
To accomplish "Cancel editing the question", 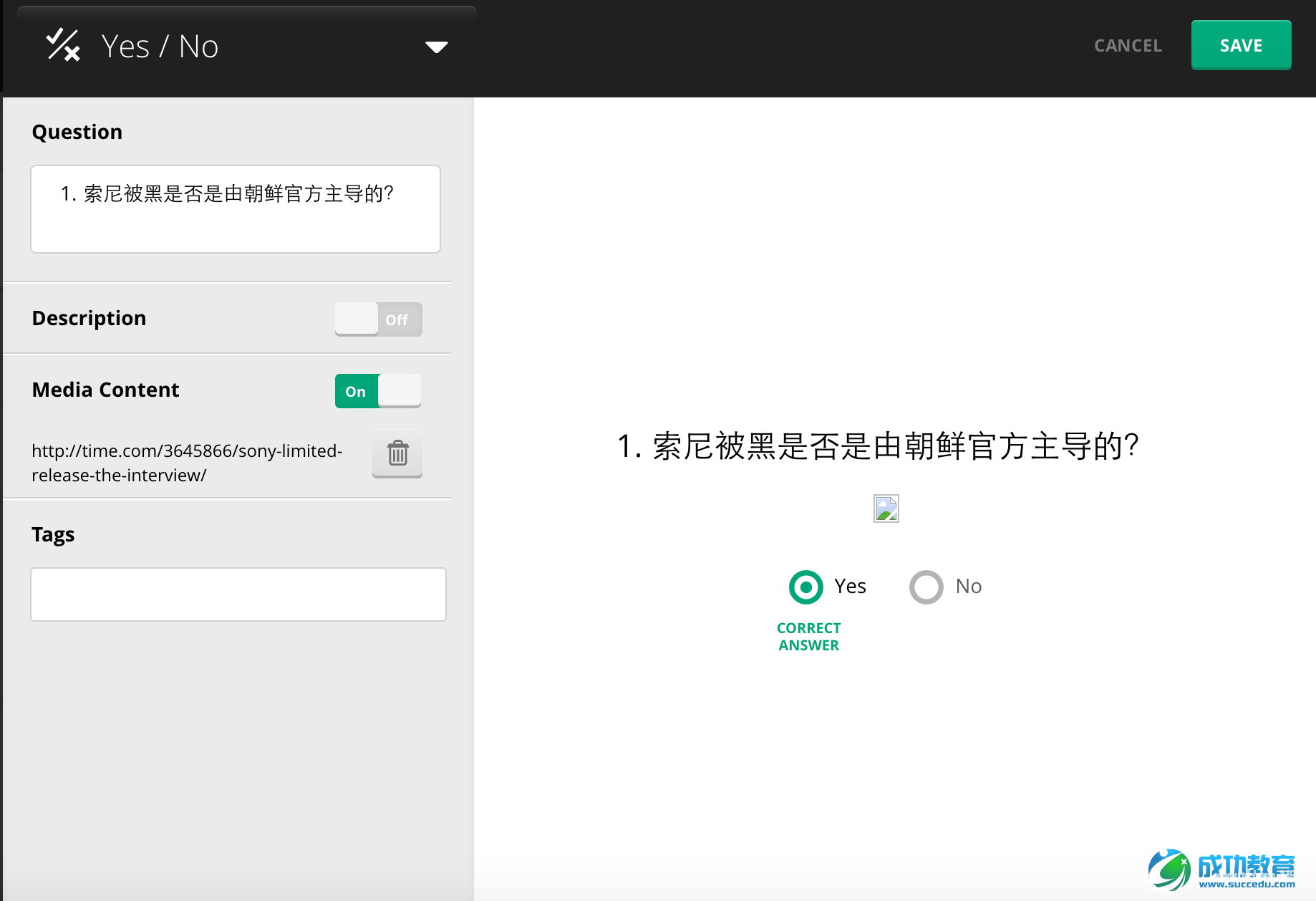I will click(1127, 45).
